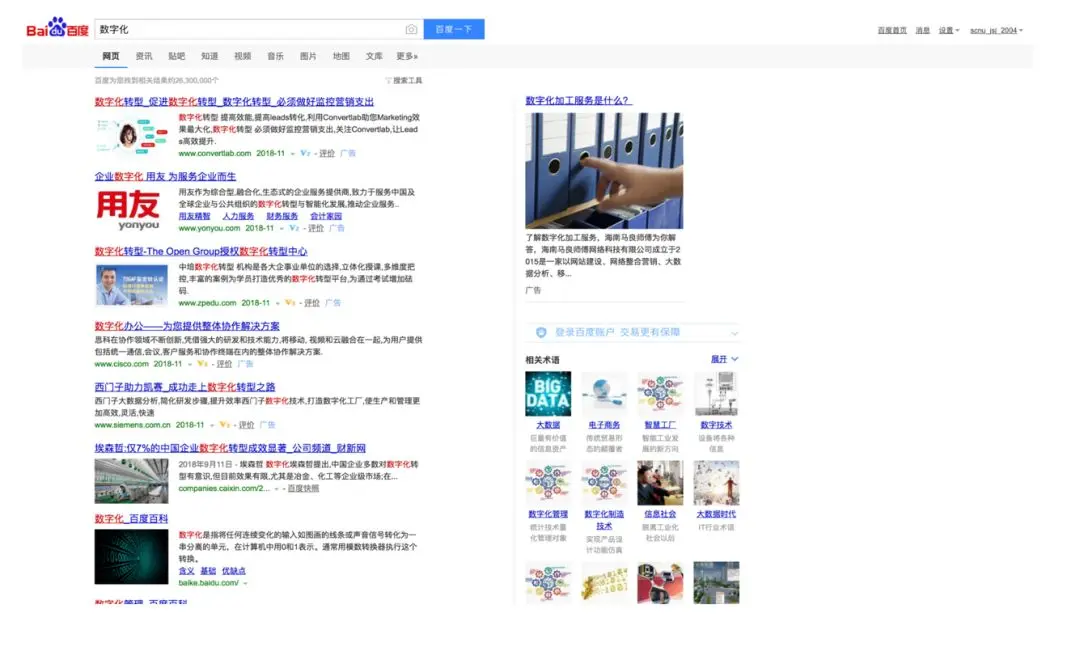Screen dimensions: 1080x647
Task: Click the blue binders ad image
Action: coord(604,171)
